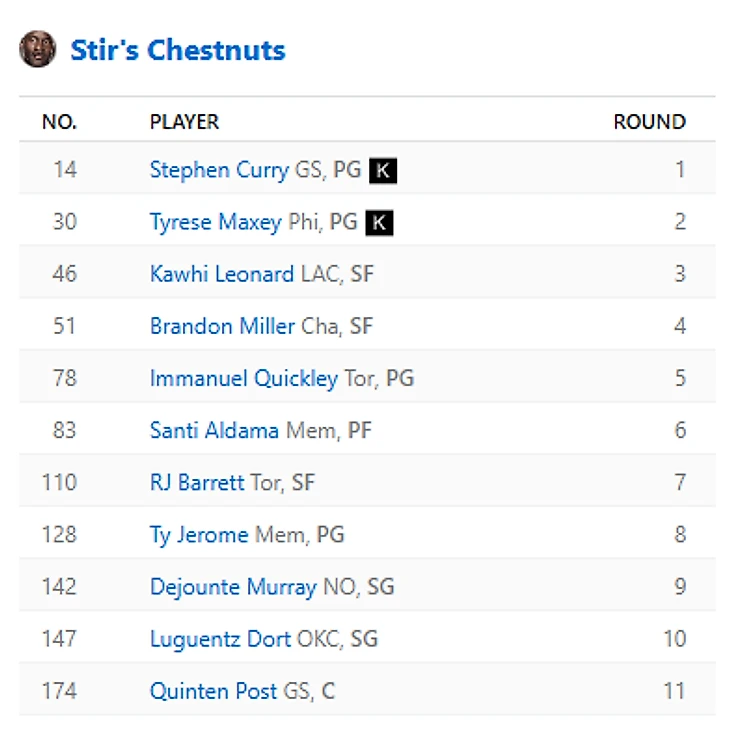Open Dejounte Murray player profile
Screen dimensions: 730x745
pyautogui.click(x=232, y=586)
